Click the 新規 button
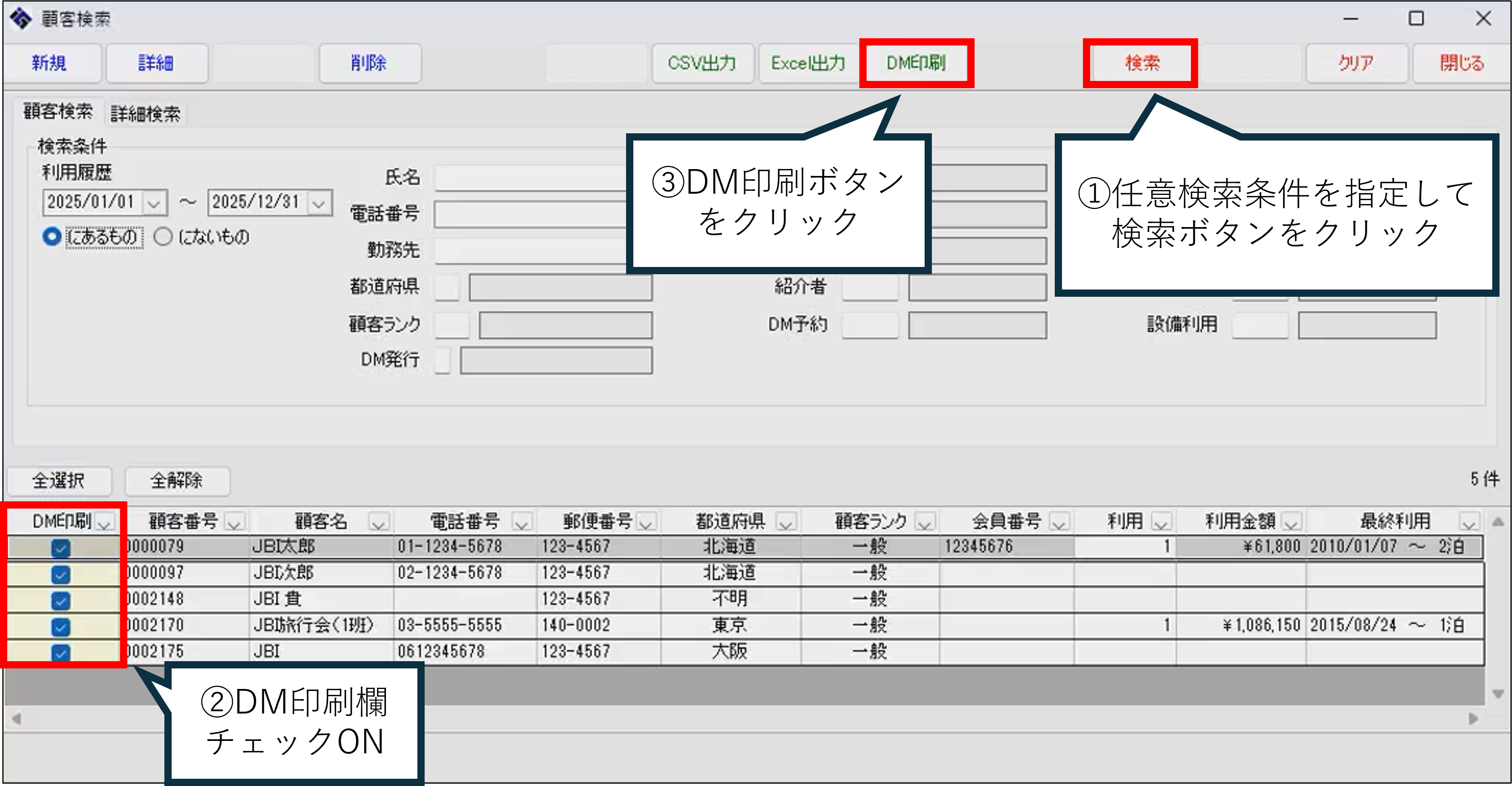This screenshot has width=1512, height=786. pos(50,63)
